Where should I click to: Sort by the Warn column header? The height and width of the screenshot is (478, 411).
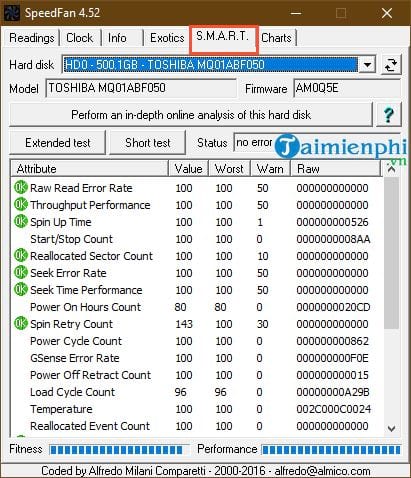pyautogui.click(x=270, y=169)
